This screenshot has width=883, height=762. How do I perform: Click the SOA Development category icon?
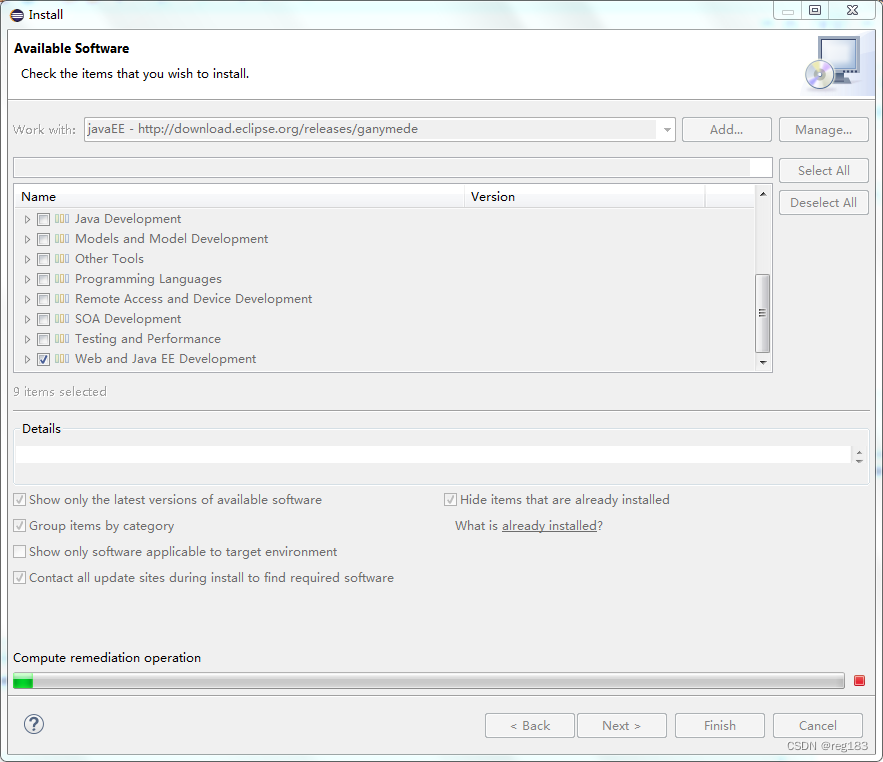coord(62,319)
